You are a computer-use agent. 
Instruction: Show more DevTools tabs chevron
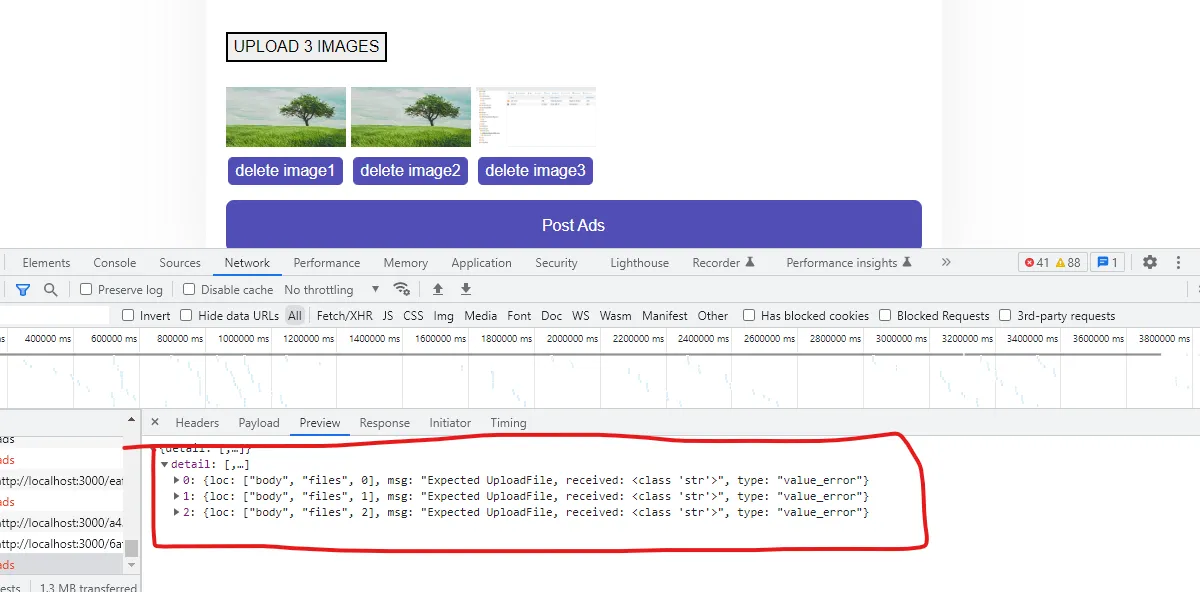click(946, 262)
